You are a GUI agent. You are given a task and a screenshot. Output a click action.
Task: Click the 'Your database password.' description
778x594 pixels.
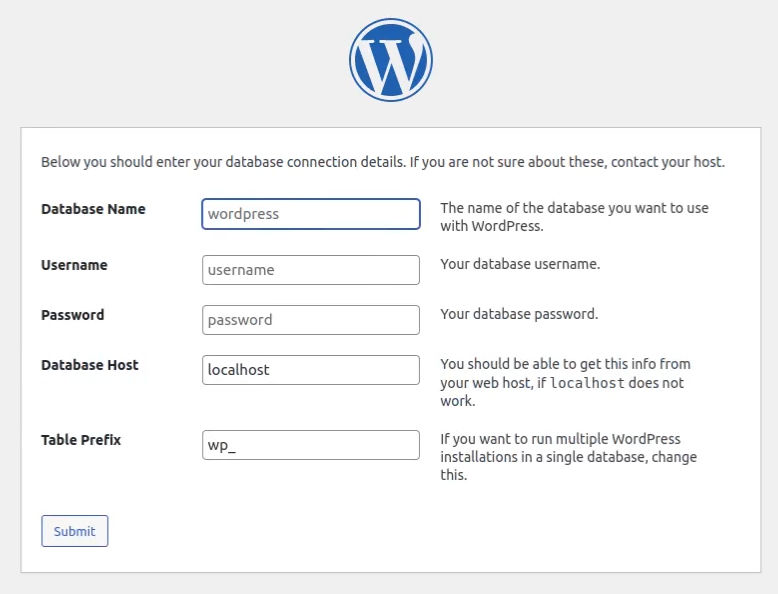[x=519, y=314]
